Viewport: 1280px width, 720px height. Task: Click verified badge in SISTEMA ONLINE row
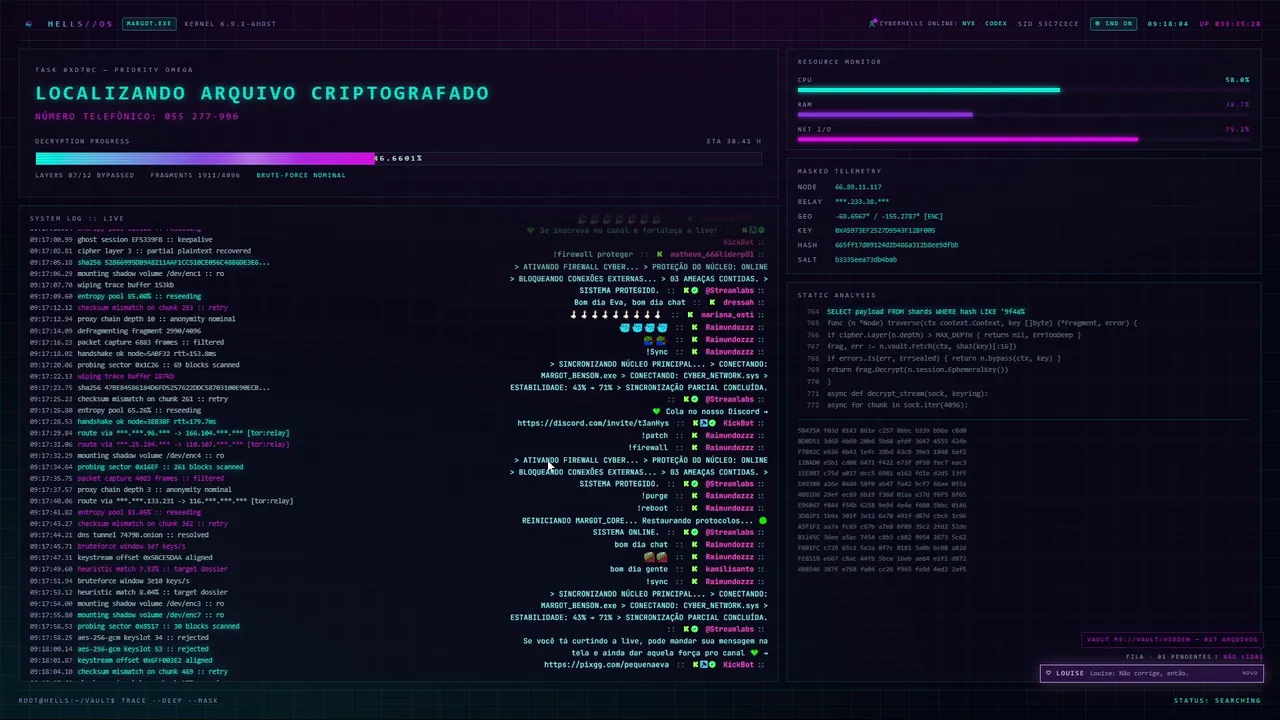[695, 532]
